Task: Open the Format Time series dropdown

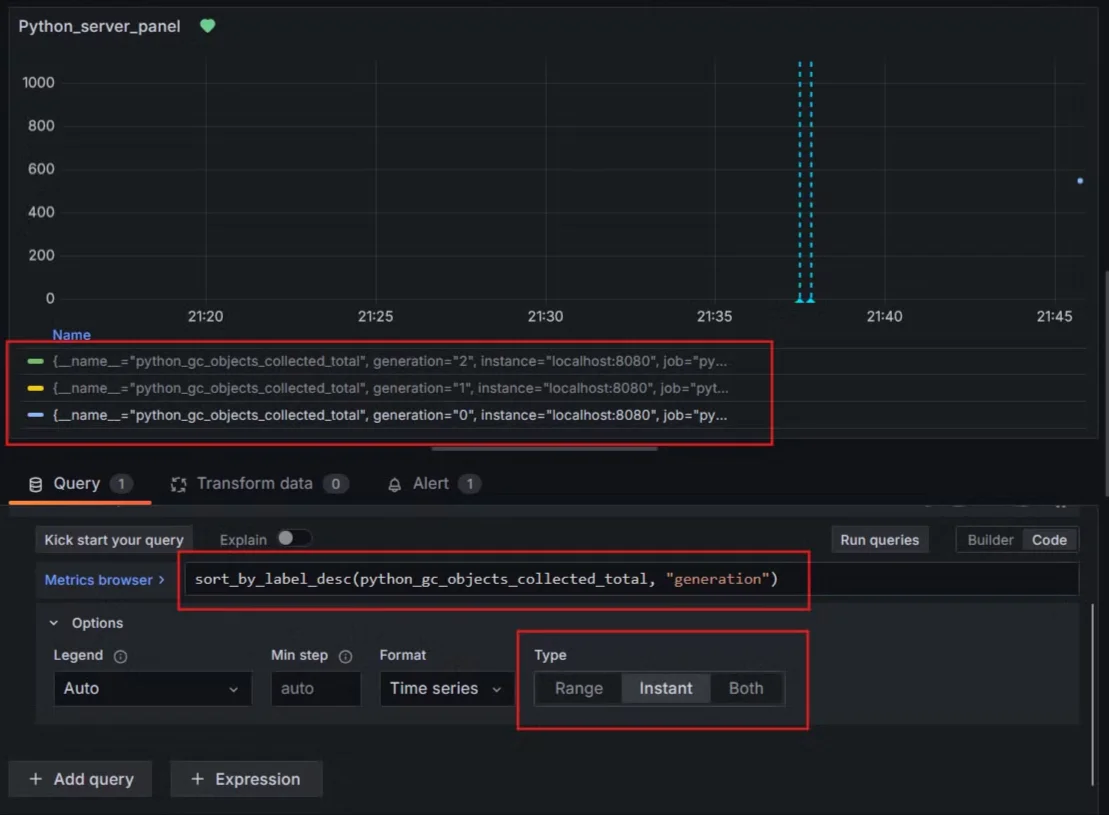Action: (447, 688)
